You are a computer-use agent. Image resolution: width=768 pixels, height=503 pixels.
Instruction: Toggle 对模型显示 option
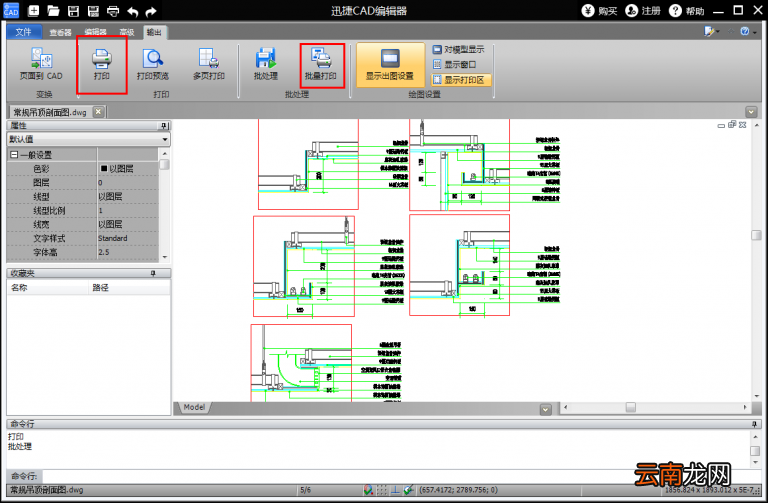[458, 49]
